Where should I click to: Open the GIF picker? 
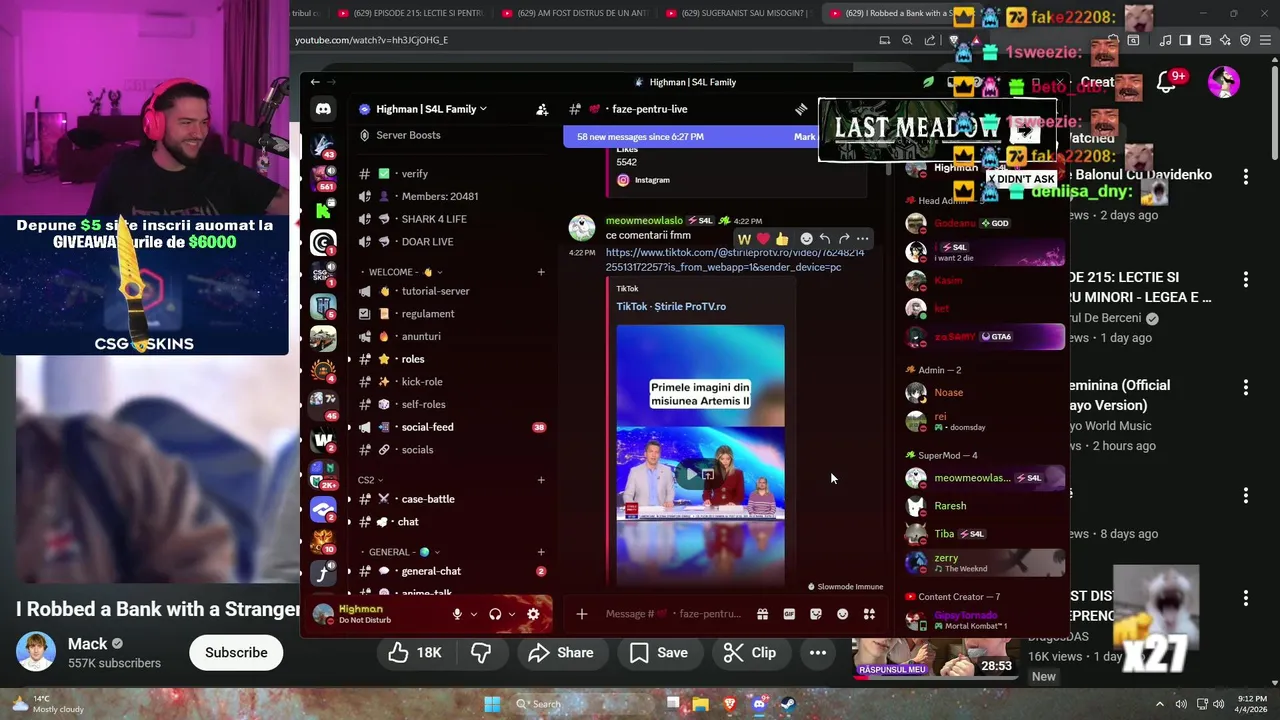pyautogui.click(x=789, y=614)
